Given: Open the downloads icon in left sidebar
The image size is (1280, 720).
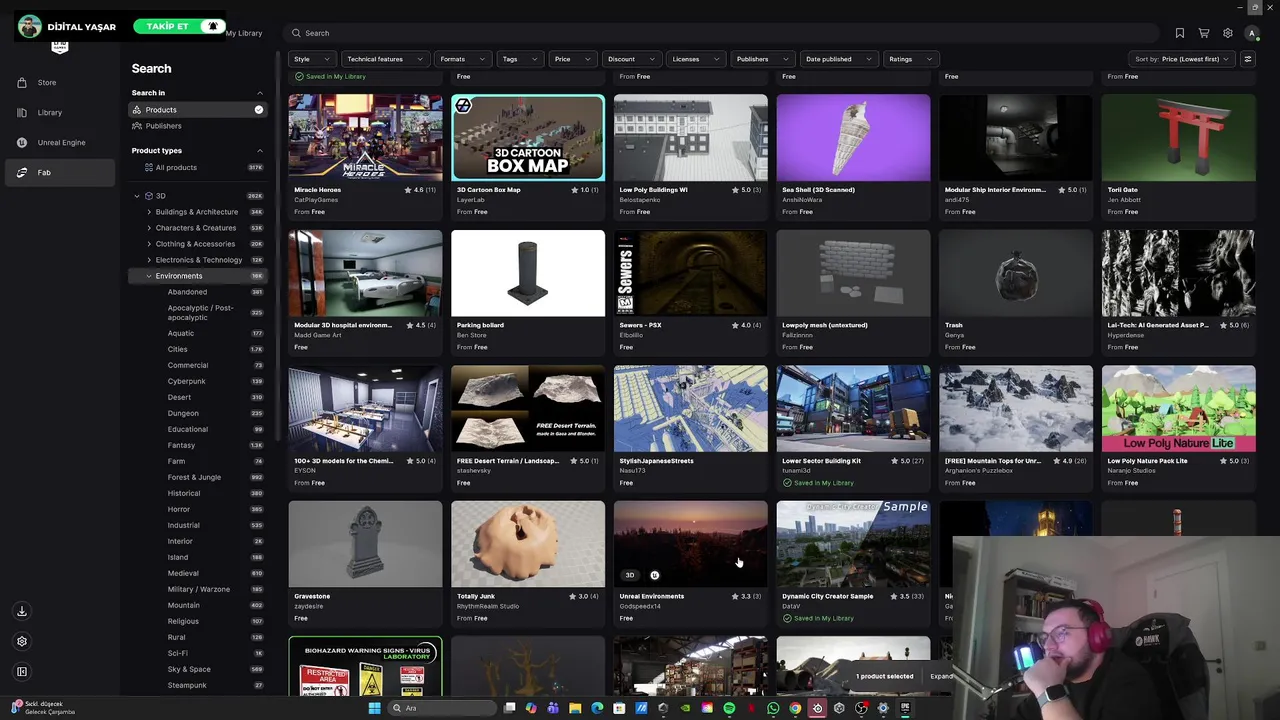Looking at the screenshot, I should coord(22,611).
